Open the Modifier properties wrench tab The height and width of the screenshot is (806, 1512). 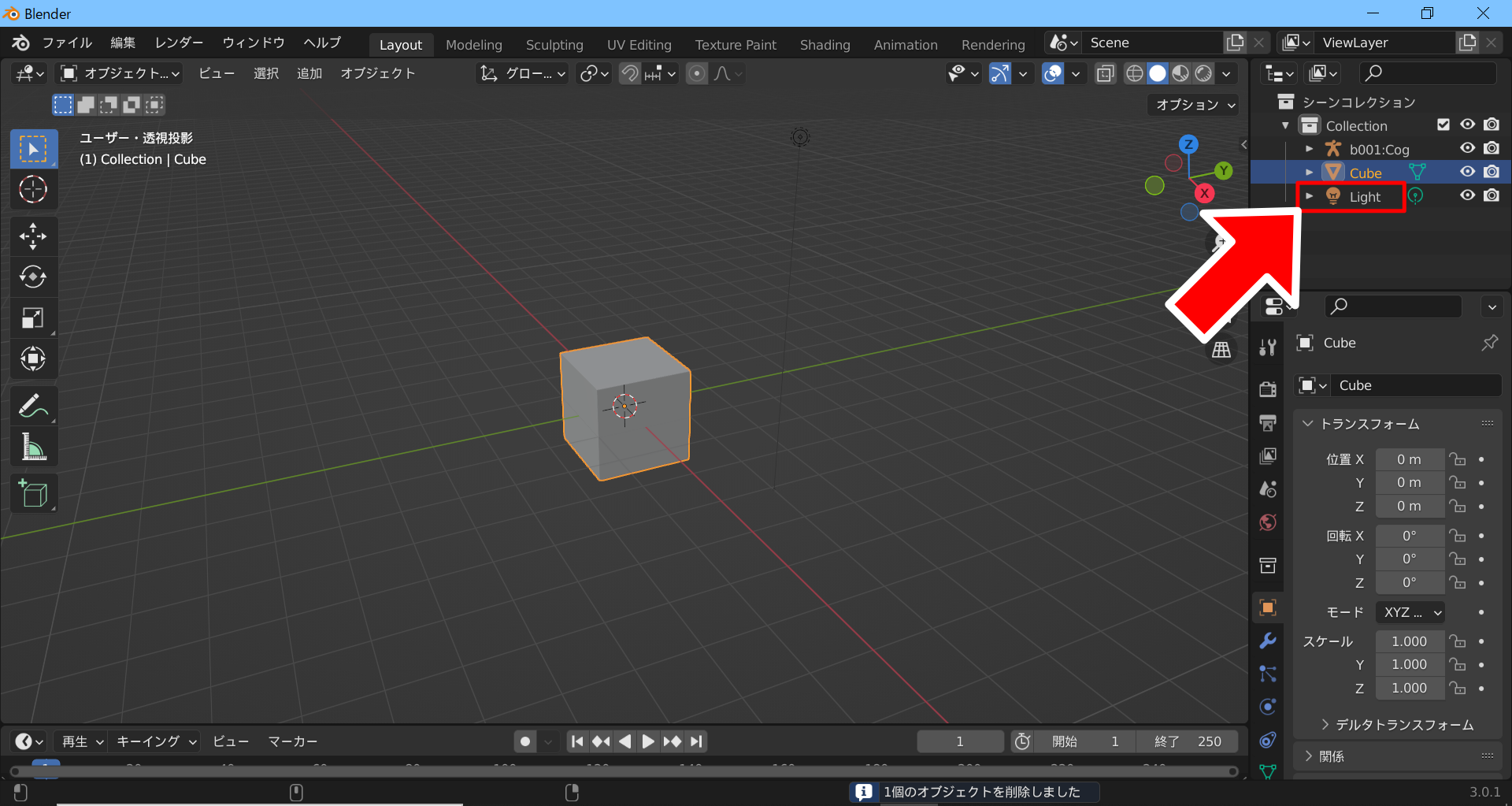coord(1267,641)
